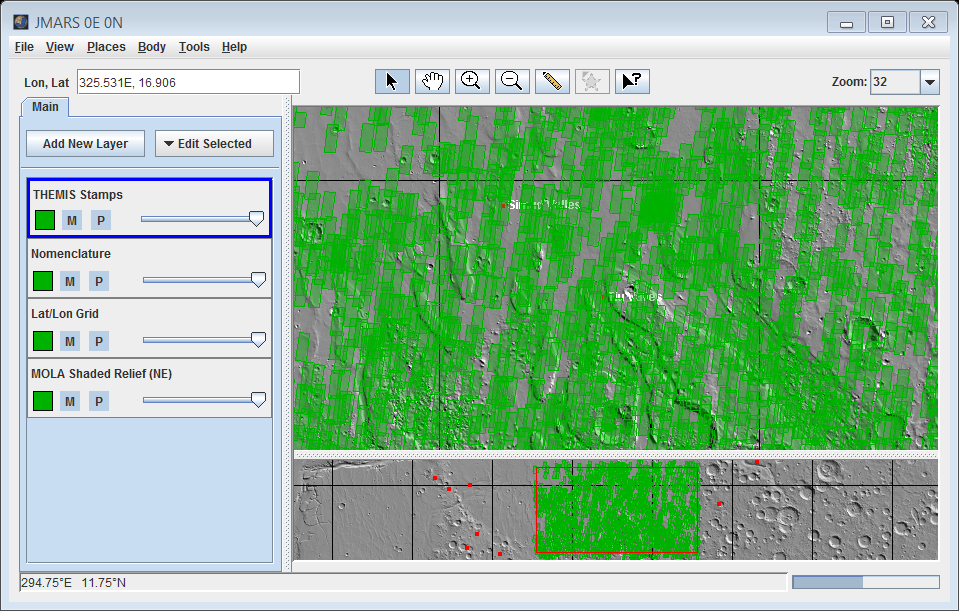Choose the zoom in magnifier tool
This screenshot has height=611, width=959.
472,82
